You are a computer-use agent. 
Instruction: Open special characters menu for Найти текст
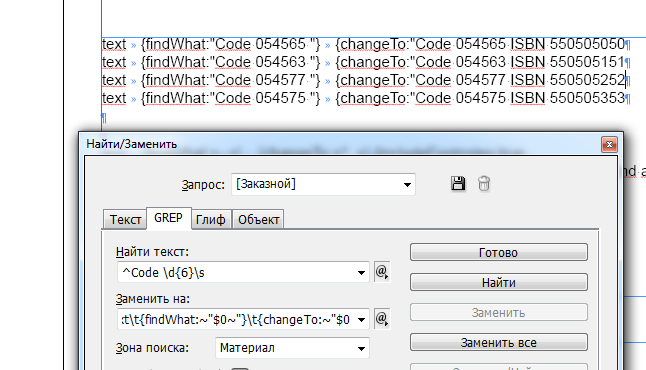click(382, 272)
